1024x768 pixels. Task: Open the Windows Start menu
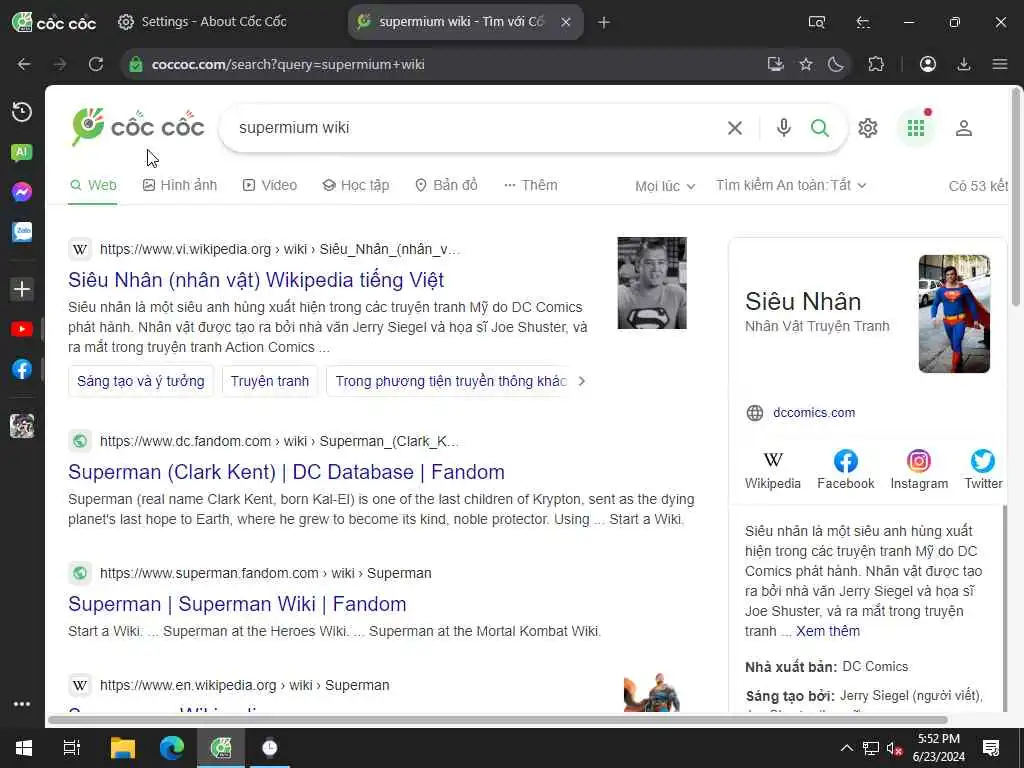(x=24, y=748)
